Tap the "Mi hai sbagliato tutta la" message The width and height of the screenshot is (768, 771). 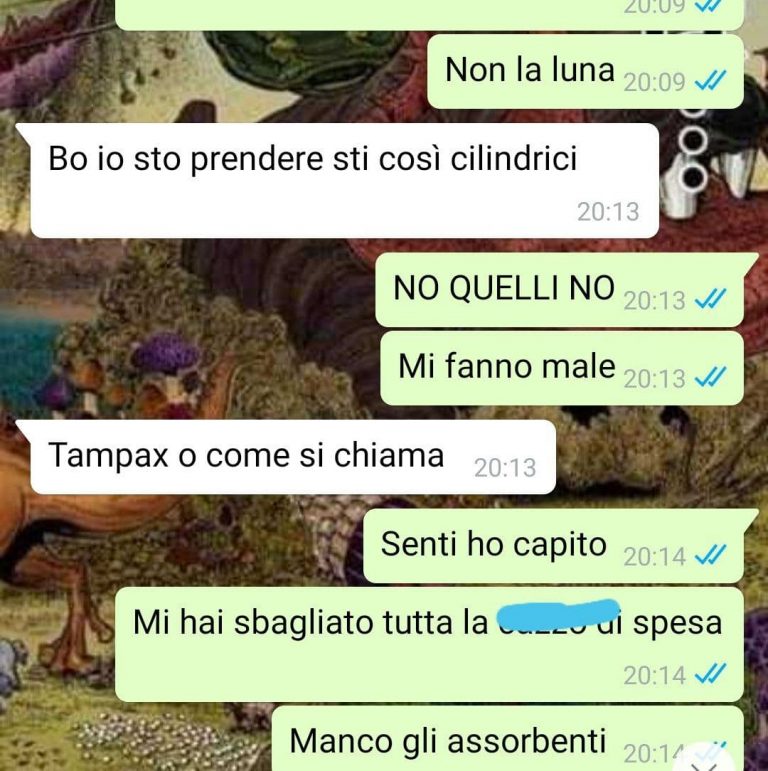[x=429, y=645]
